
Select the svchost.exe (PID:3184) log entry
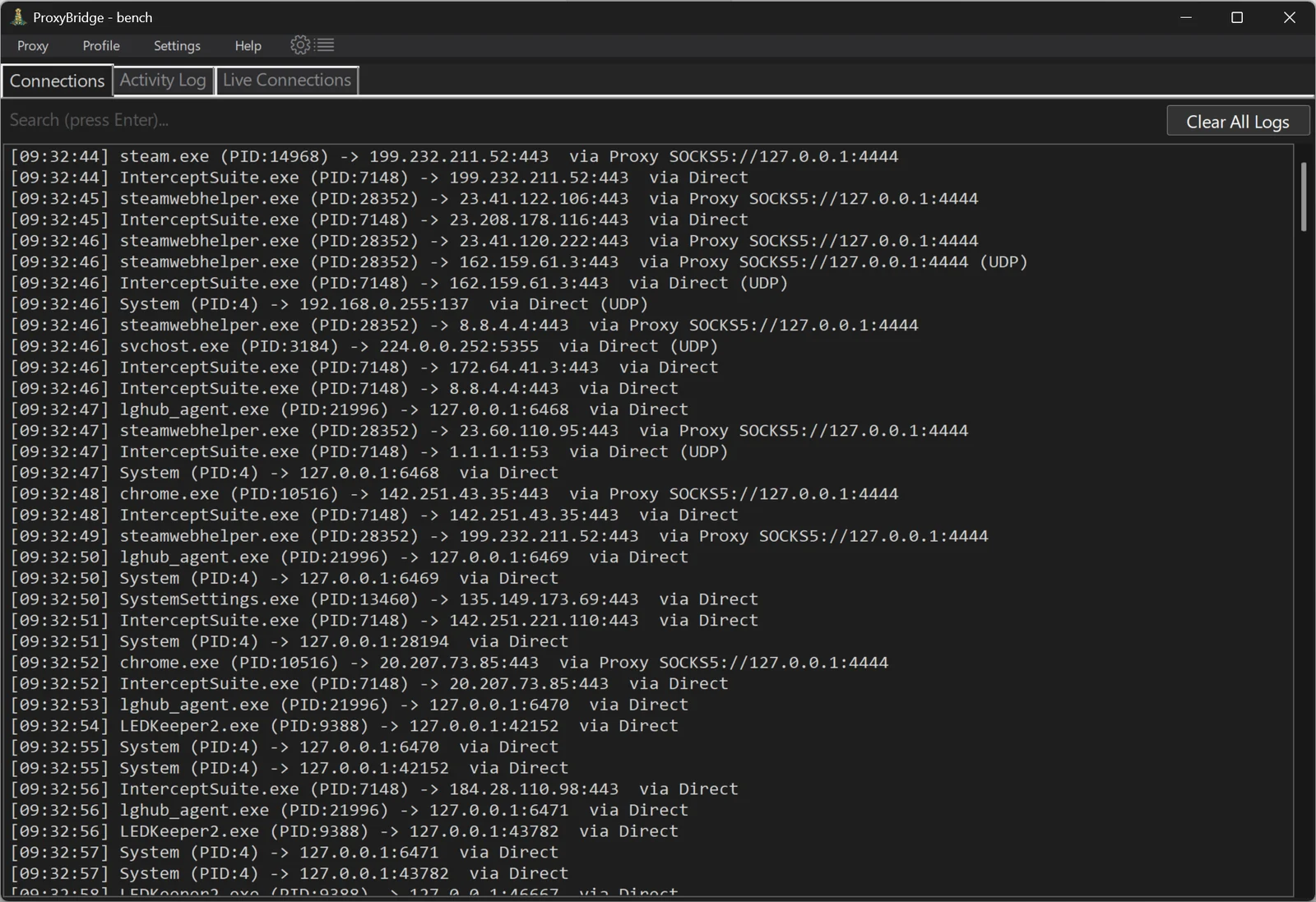pos(364,346)
